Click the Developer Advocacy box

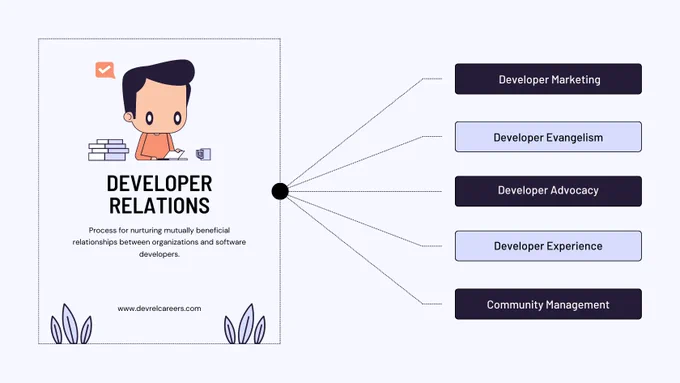coord(548,191)
